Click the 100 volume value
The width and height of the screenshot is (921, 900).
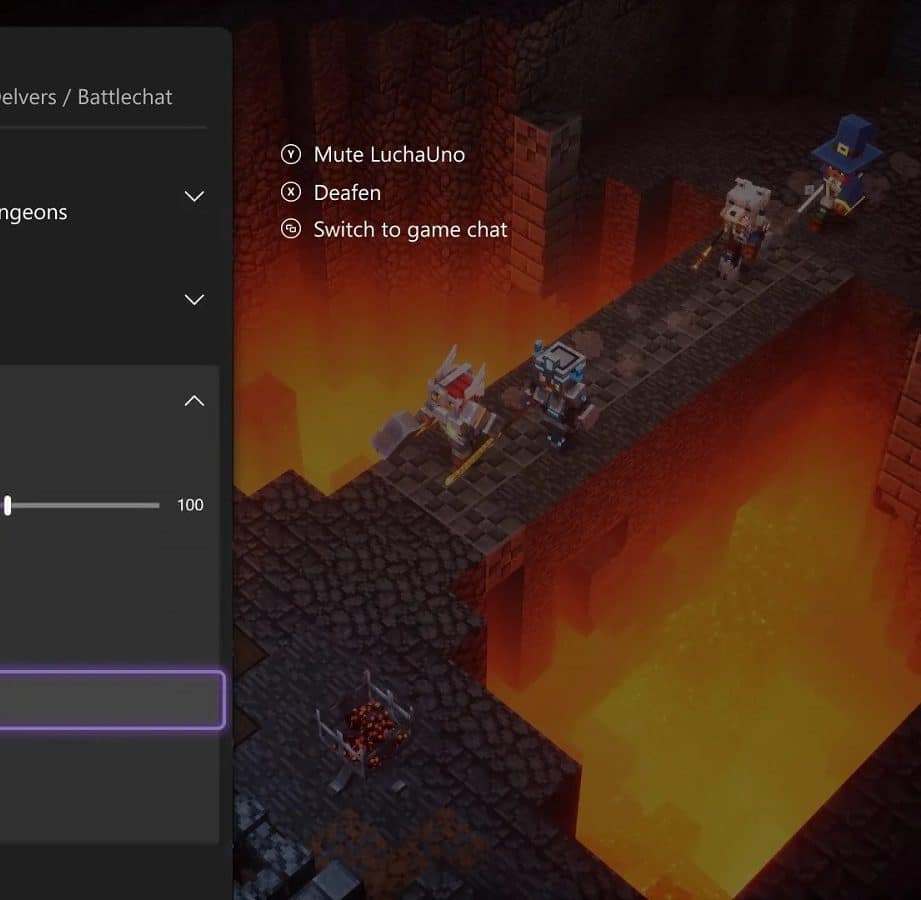[x=190, y=505]
